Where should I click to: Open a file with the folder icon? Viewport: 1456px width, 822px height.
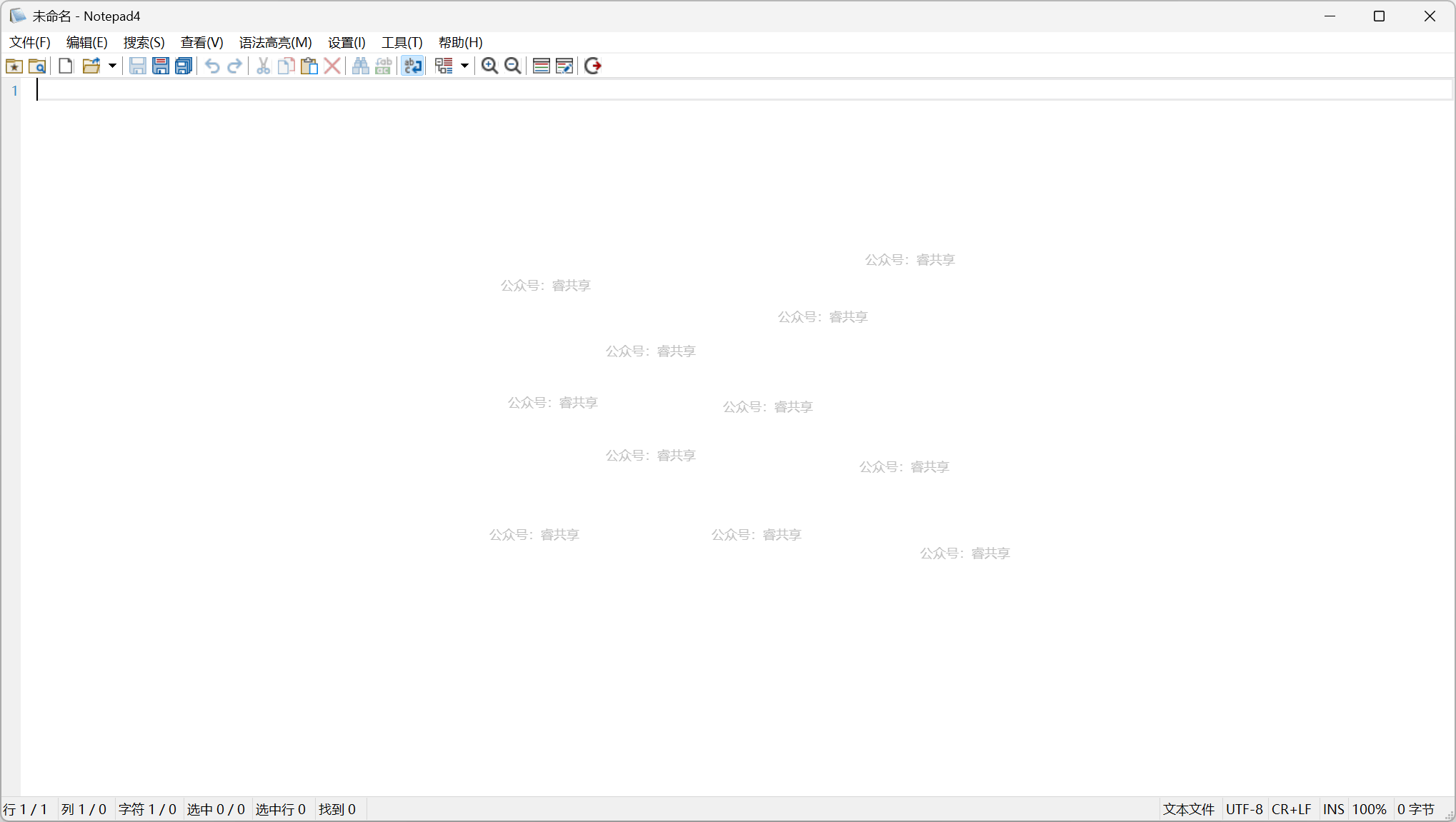point(91,66)
